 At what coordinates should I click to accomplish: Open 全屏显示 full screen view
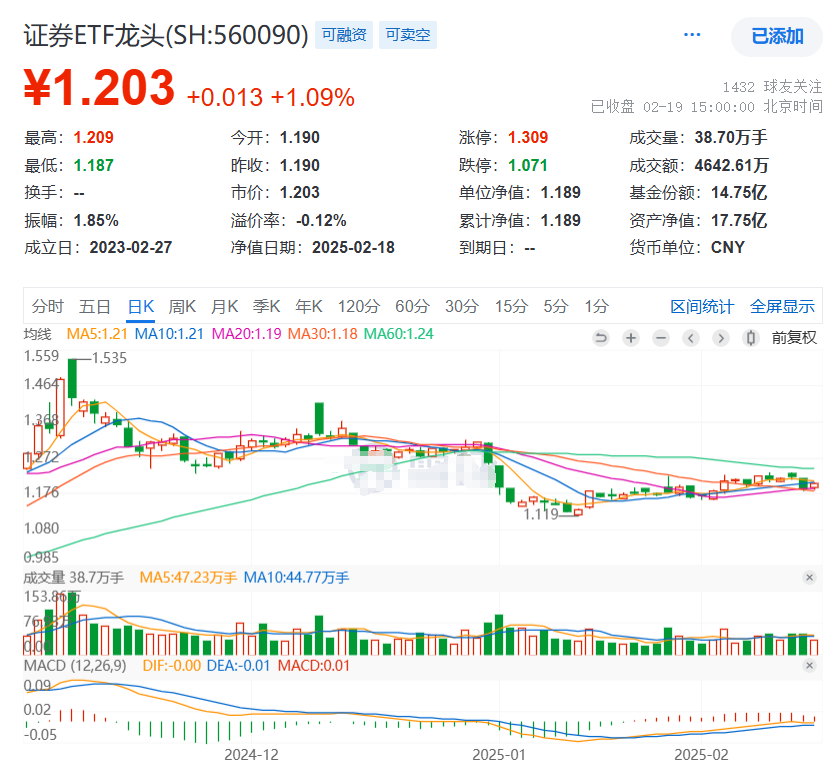pos(783,307)
